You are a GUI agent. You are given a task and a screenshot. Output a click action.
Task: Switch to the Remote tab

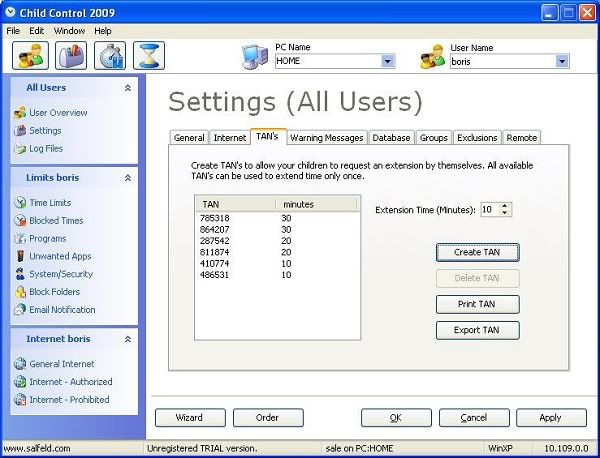(522, 138)
